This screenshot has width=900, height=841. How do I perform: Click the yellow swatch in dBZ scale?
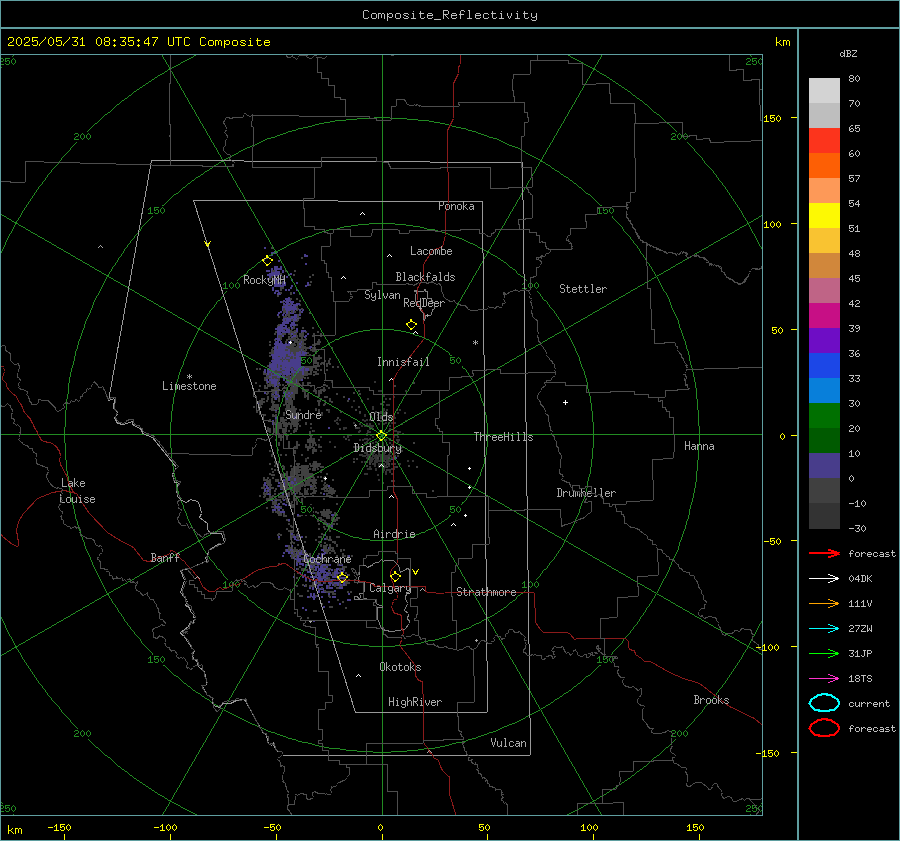click(x=824, y=215)
